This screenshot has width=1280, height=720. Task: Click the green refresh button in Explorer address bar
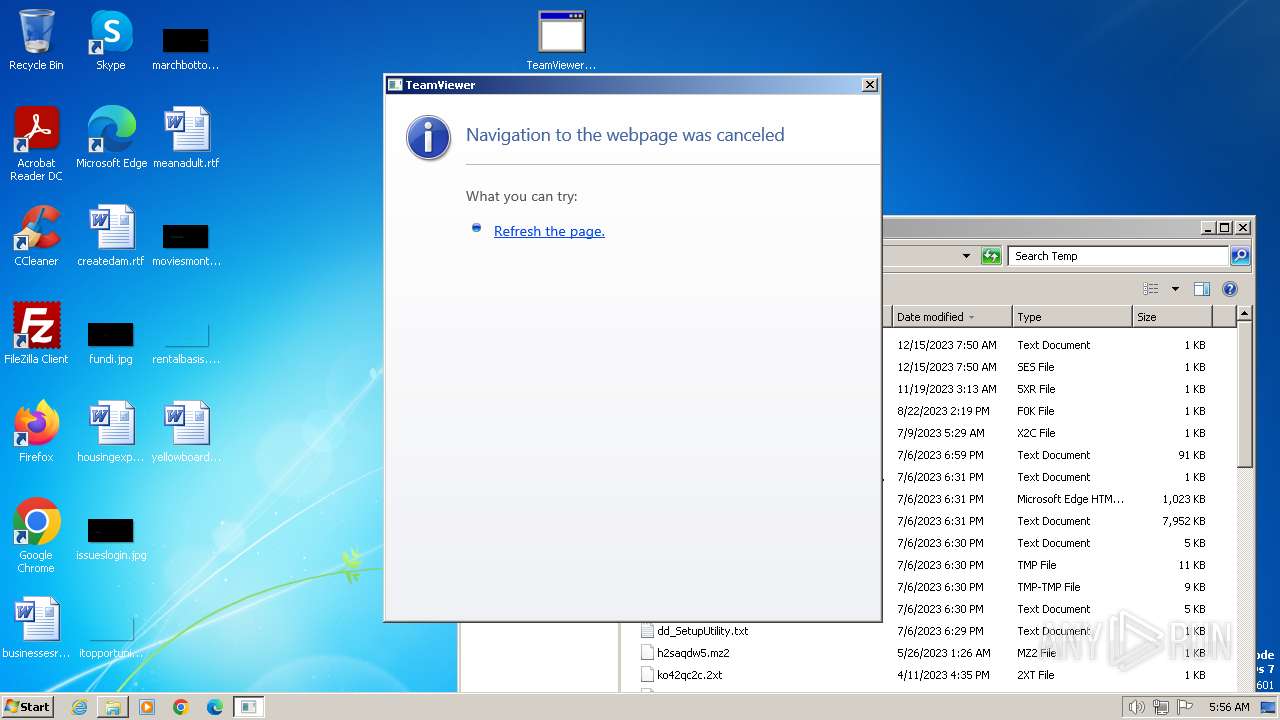click(x=991, y=256)
